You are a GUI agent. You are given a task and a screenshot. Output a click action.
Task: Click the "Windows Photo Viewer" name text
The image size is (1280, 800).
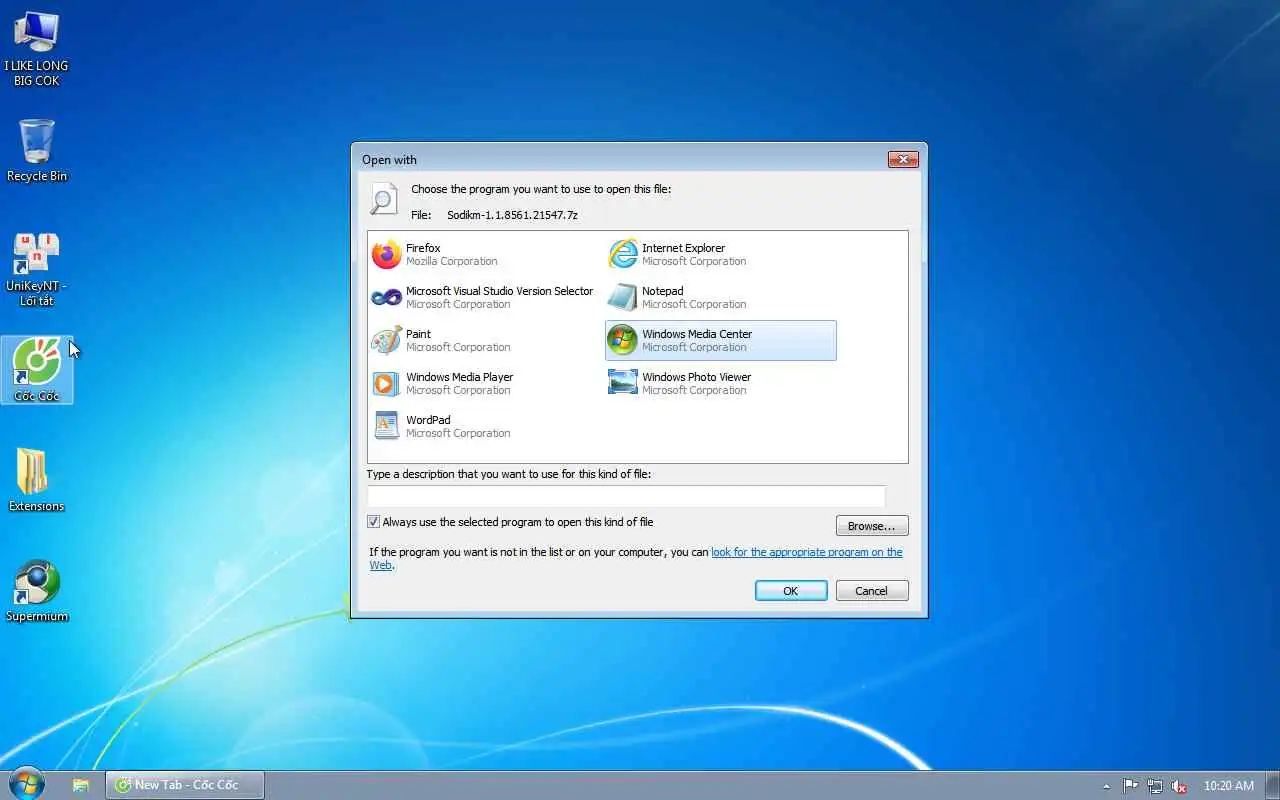[696, 377]
